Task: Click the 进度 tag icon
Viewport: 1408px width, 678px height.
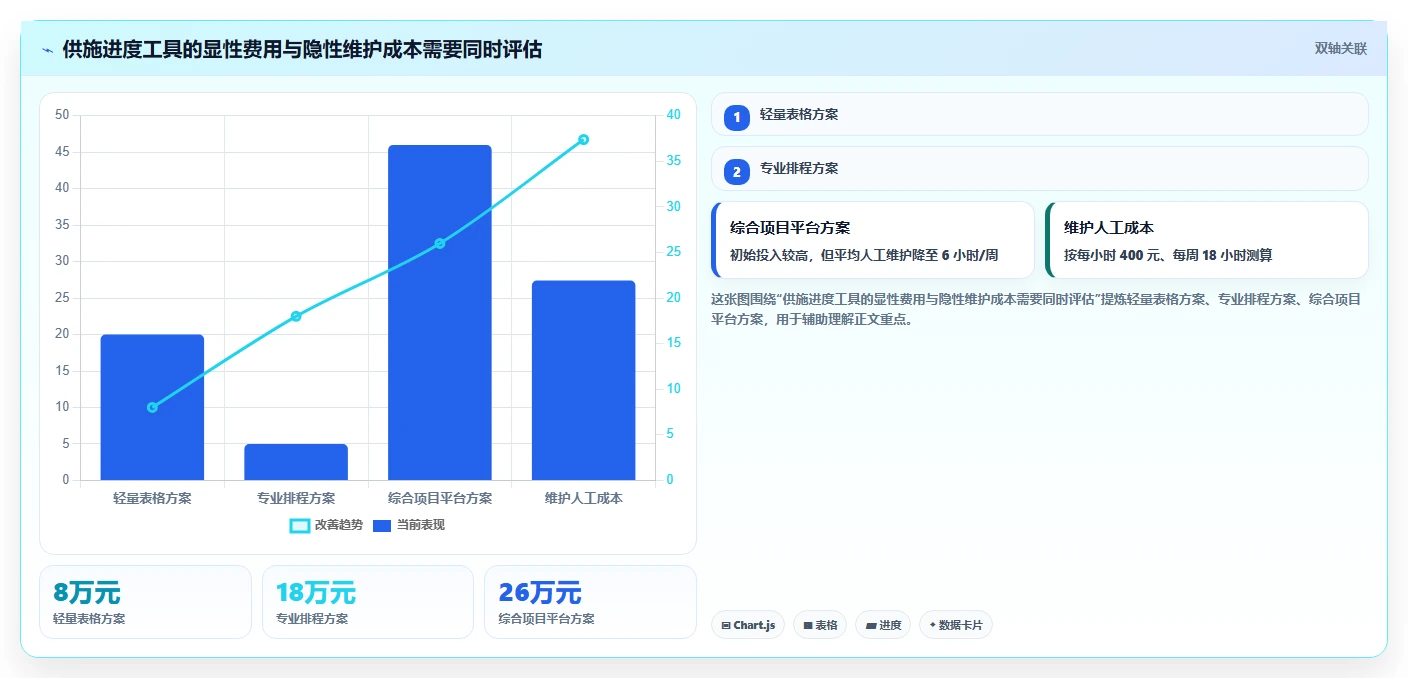Action: (x=871, y=625)
